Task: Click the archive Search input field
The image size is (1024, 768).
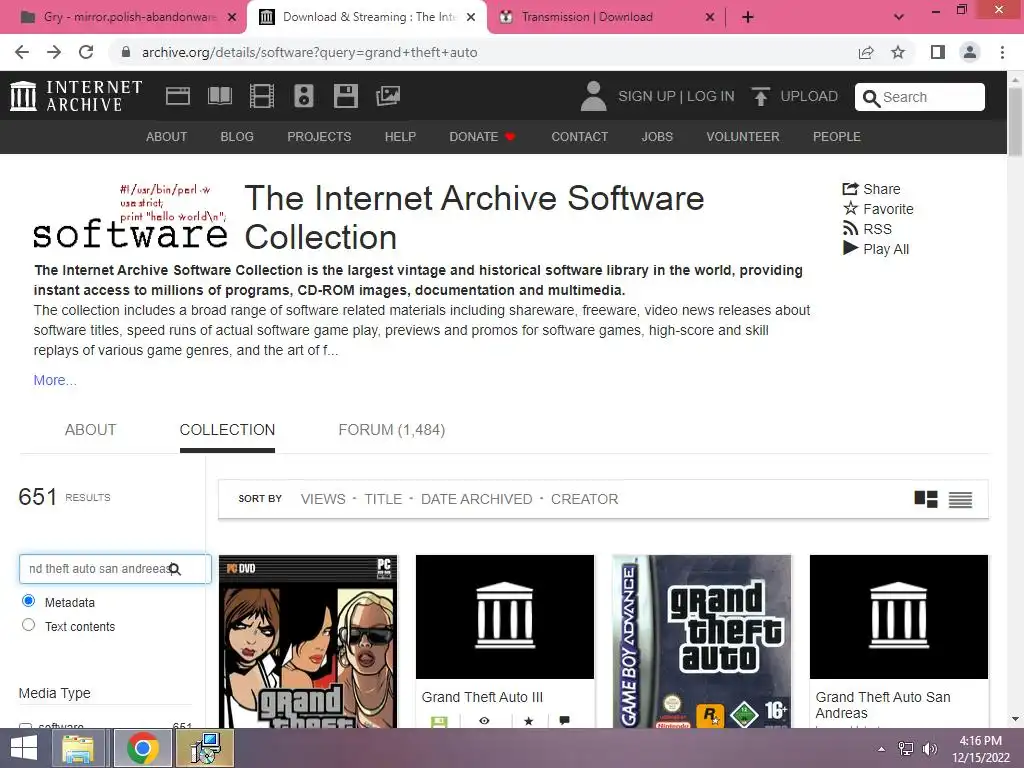Action: [x=920, y=97]
